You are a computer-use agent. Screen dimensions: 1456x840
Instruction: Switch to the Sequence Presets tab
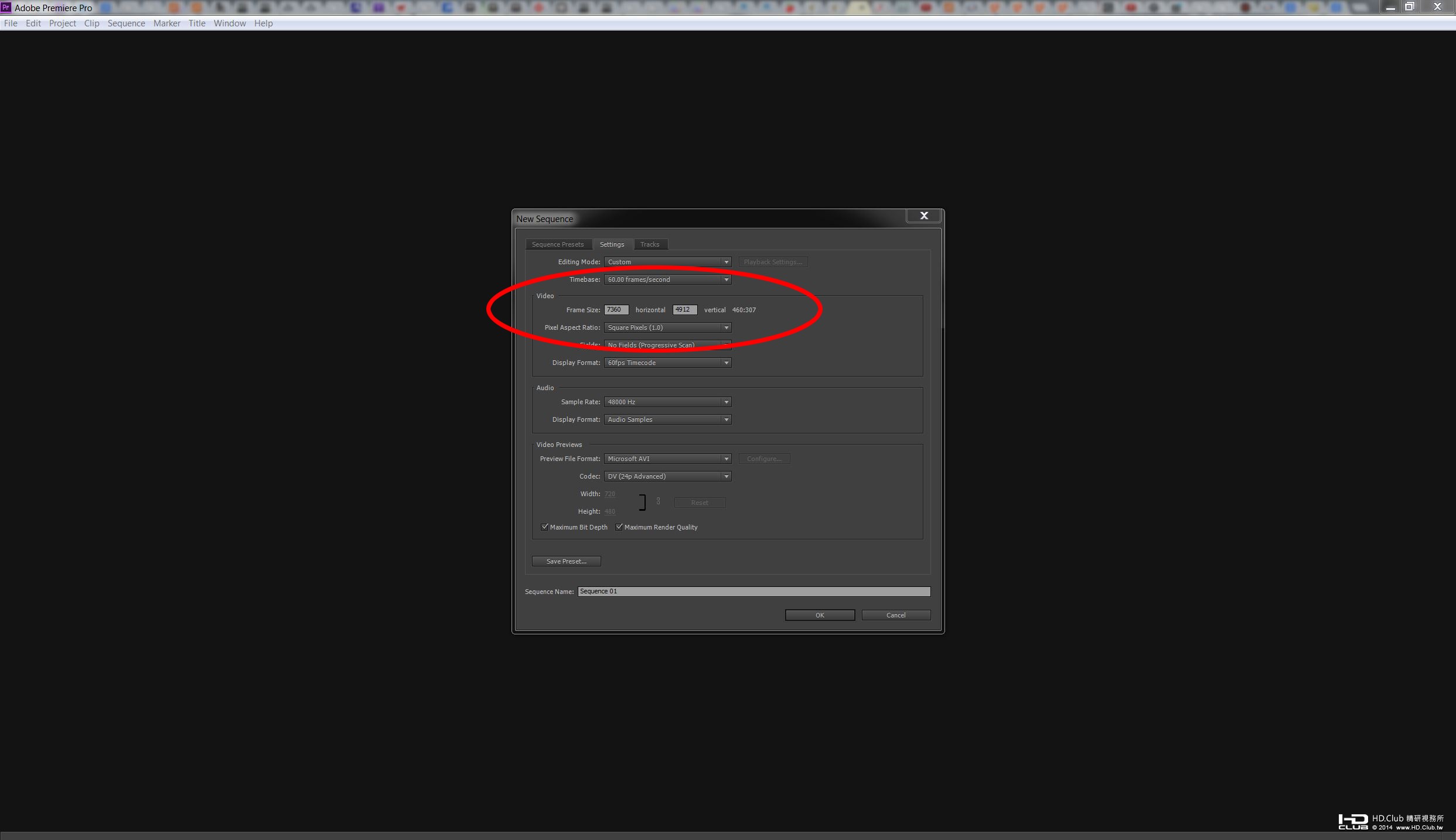tap(557, 244)
